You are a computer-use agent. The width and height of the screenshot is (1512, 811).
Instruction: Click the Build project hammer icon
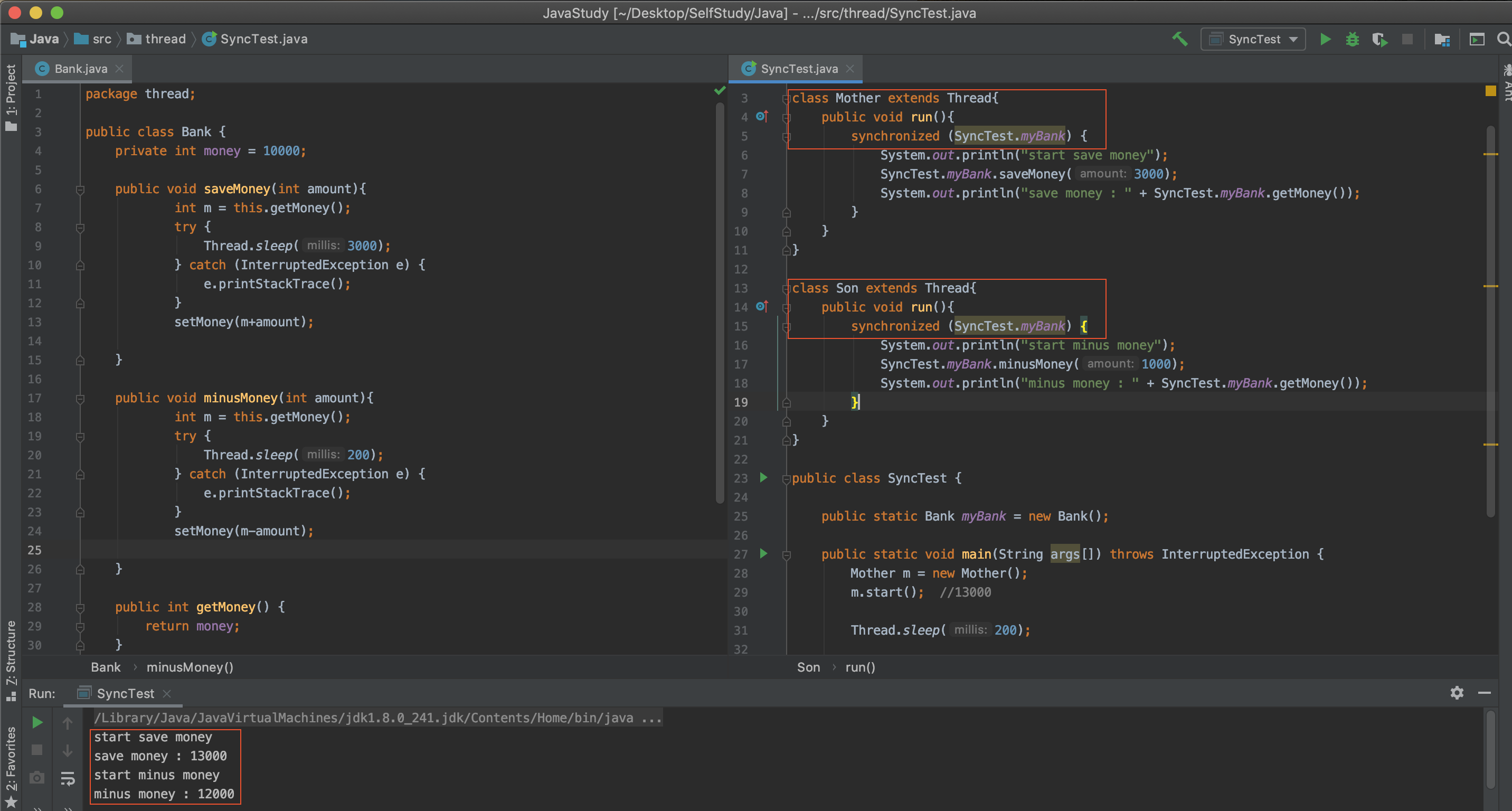(x=1179, y=39)
